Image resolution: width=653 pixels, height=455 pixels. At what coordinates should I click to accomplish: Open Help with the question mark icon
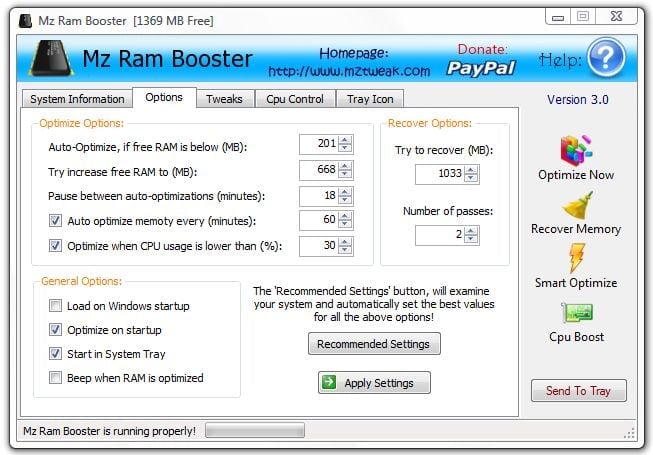pos(606,58)
